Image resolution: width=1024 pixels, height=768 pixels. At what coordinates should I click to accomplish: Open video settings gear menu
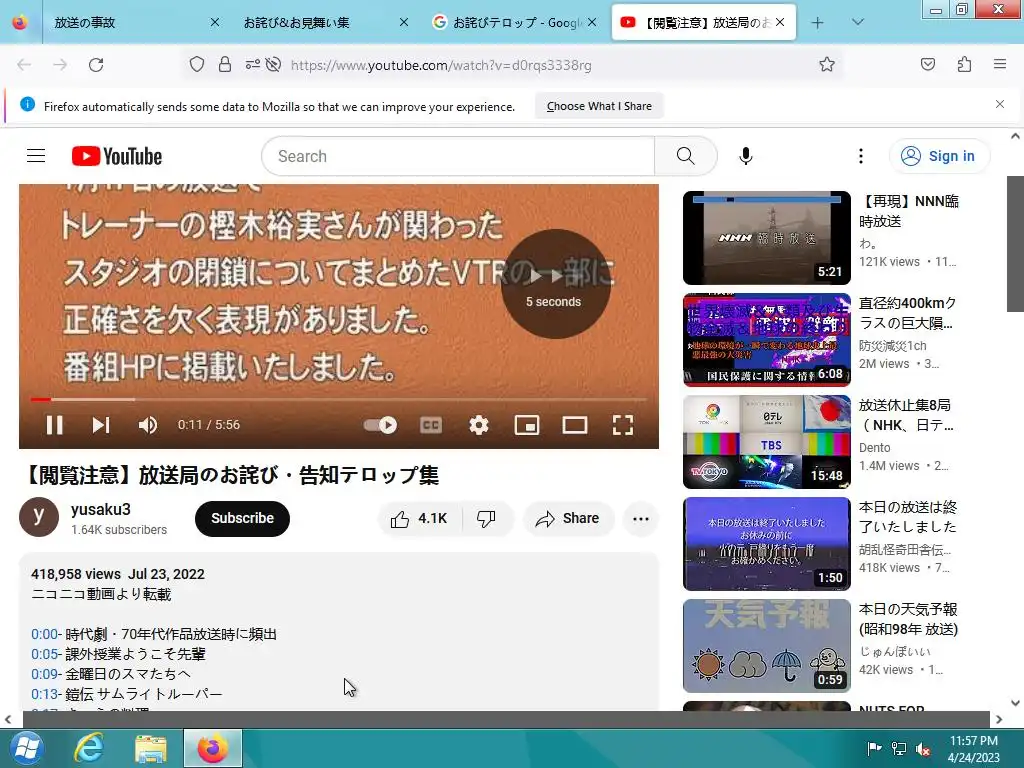click(x=479, y=425)
